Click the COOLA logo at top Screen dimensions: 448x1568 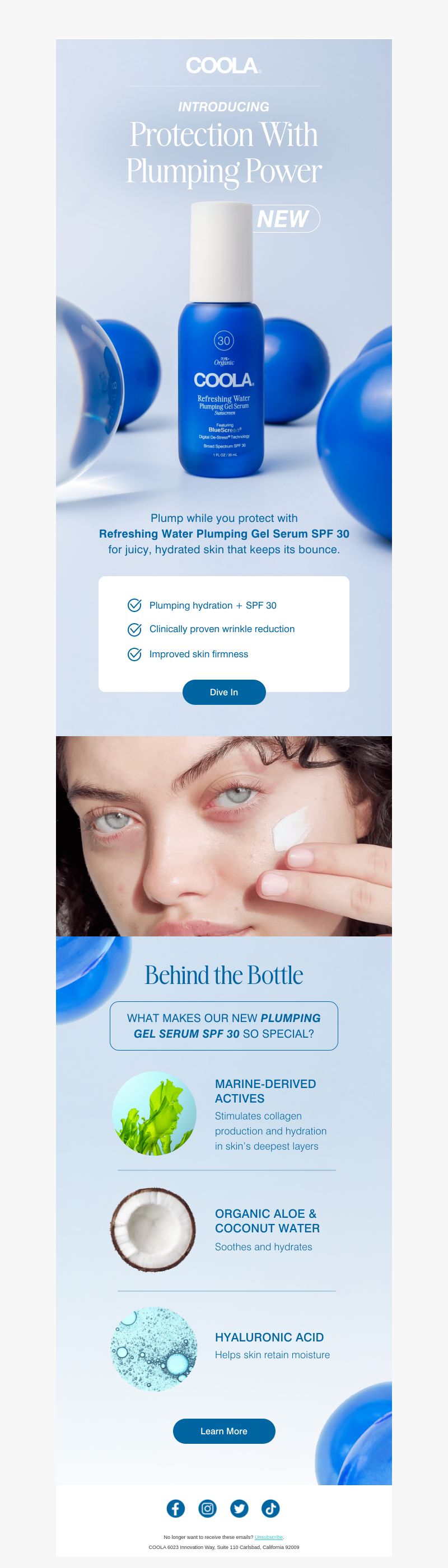coord(223,66)
